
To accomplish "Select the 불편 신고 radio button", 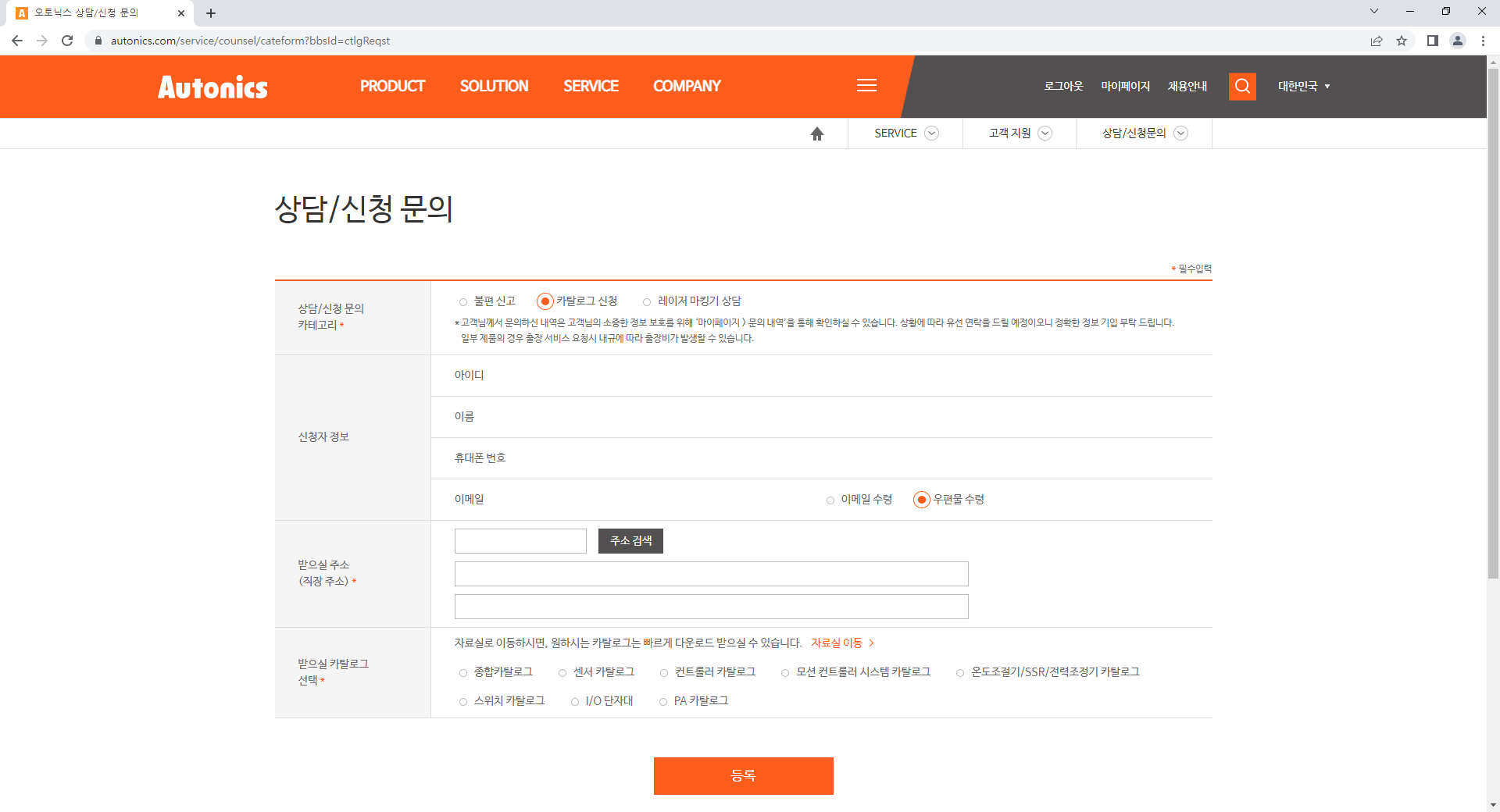I will (463, 301).
